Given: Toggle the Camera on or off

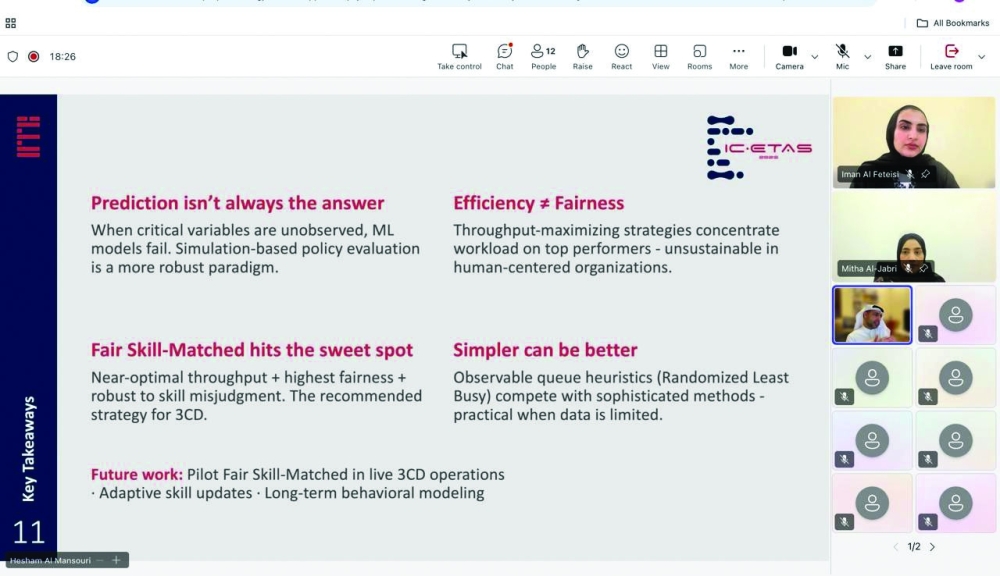Looking at the screenshot, I should click(789, 56).
